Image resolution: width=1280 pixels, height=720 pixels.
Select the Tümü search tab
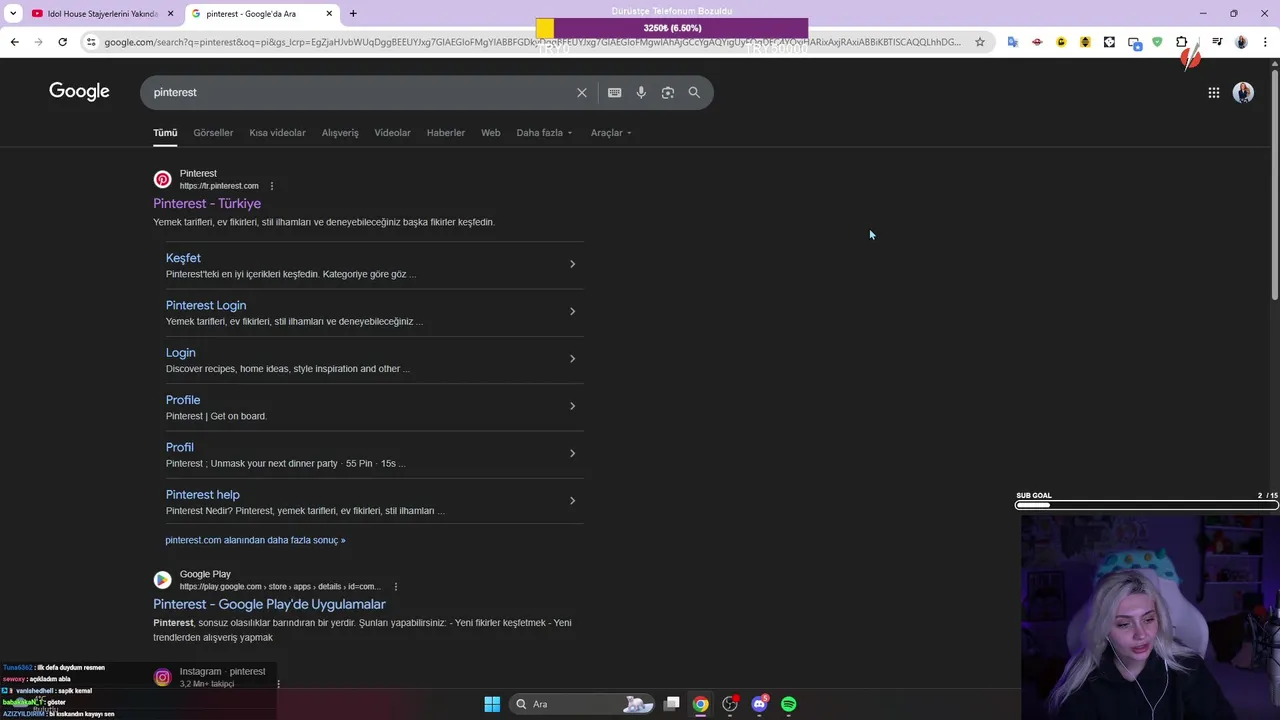point(165,133)
